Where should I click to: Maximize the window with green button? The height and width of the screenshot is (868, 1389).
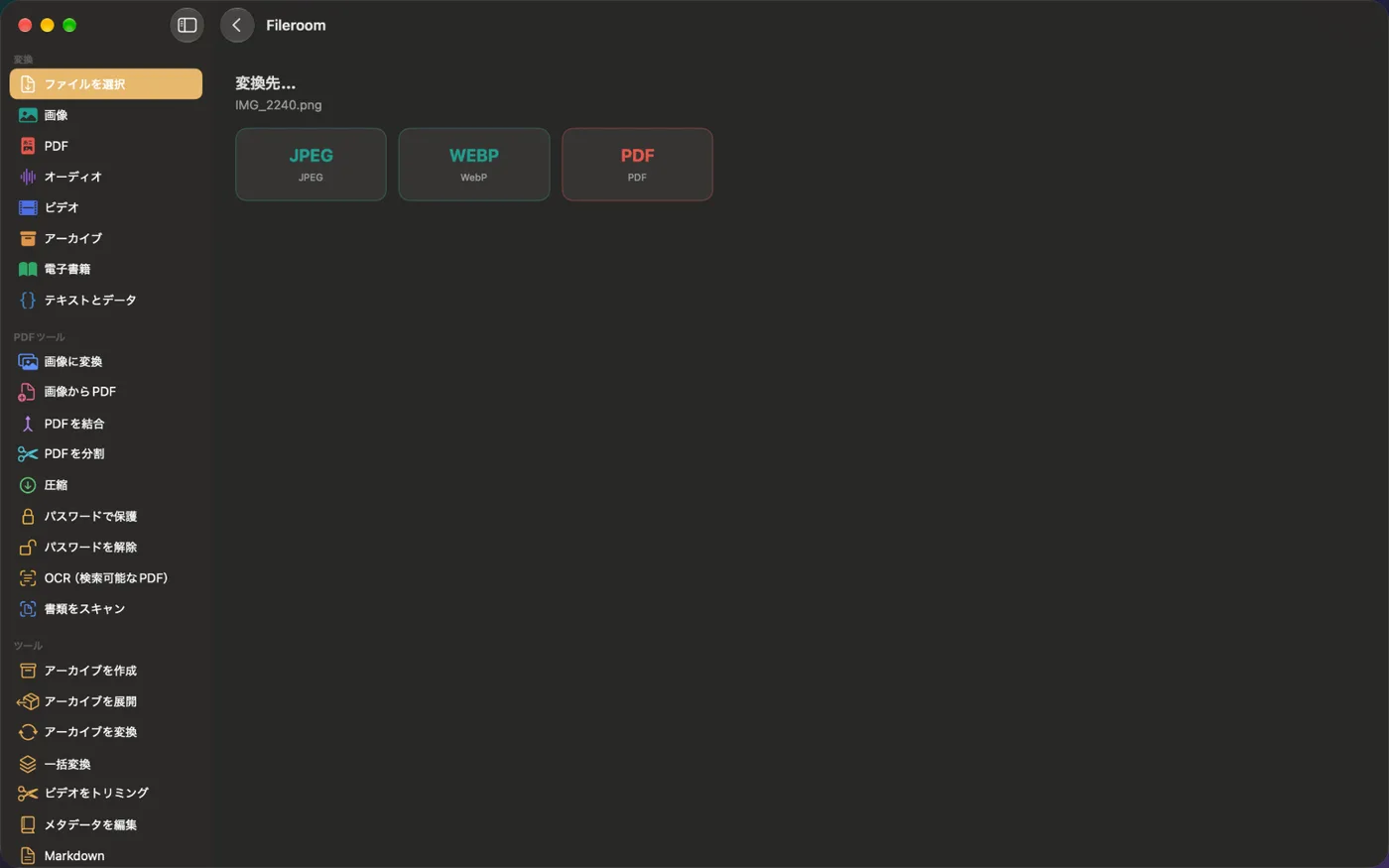tap(69, 25)
